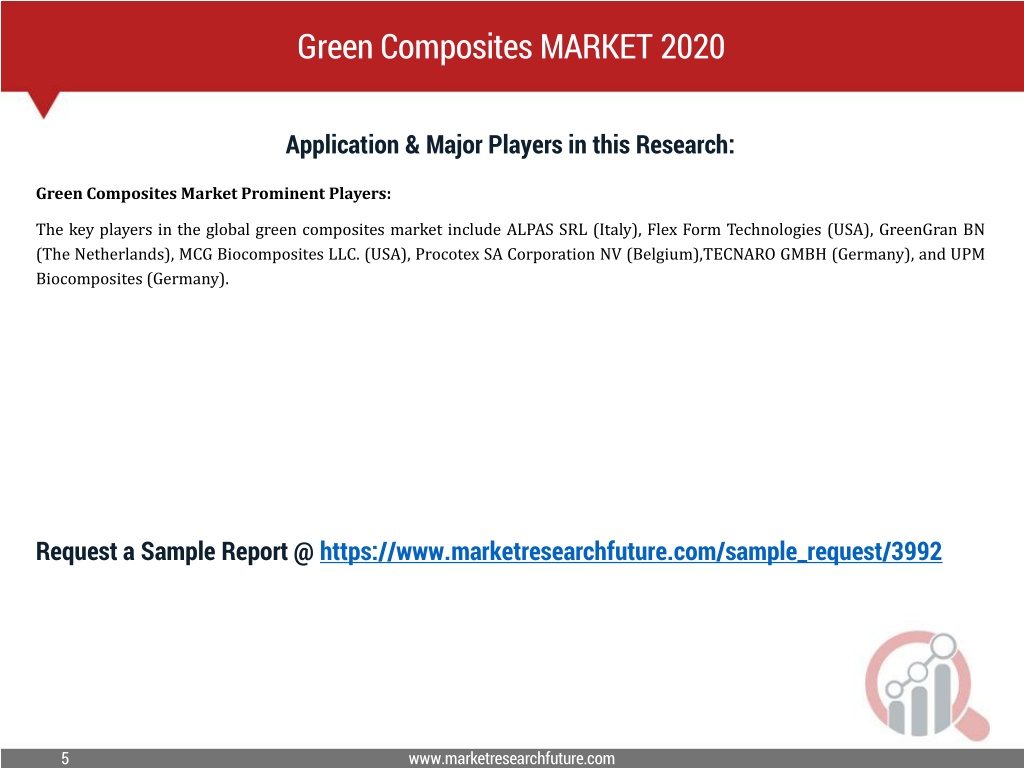The image size is (1024, 768).
Task: Click 'TECNARO GMBH (Germany)' in the paragraph
Action: coord(807,254)
